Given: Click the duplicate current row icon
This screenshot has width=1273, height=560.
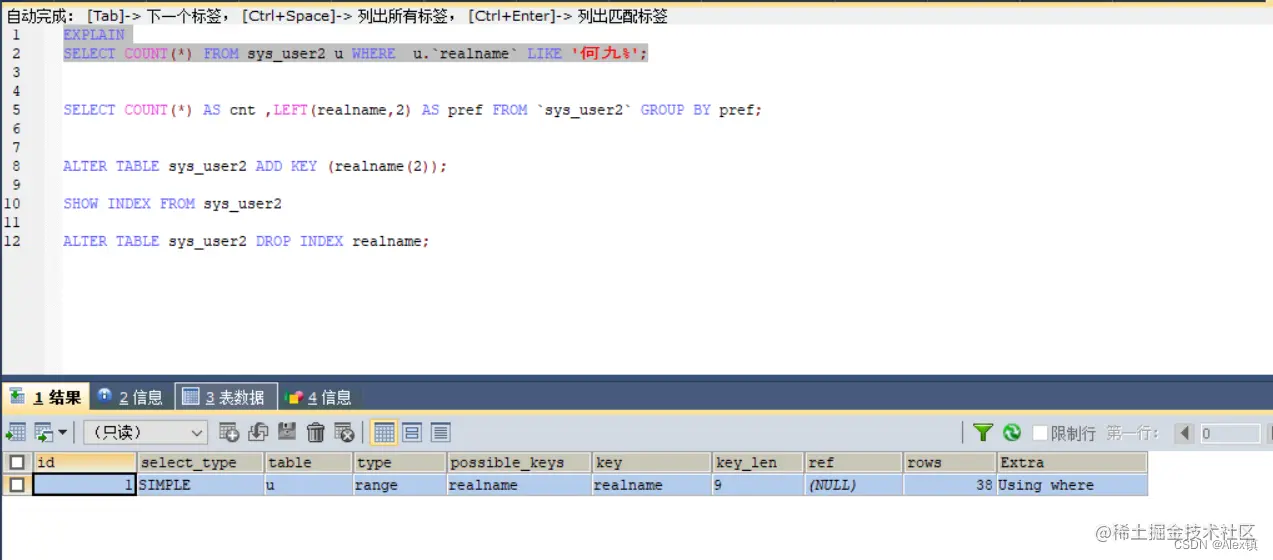Looking at the screenshot, I should (258, 432).
